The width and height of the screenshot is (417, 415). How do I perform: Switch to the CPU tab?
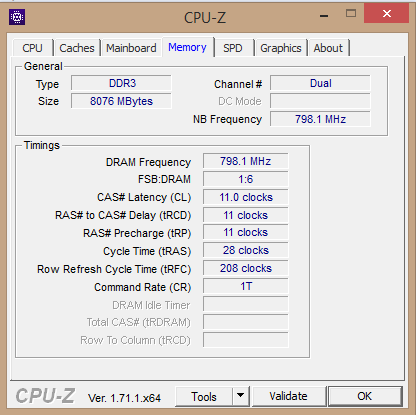tap(32, 48)
